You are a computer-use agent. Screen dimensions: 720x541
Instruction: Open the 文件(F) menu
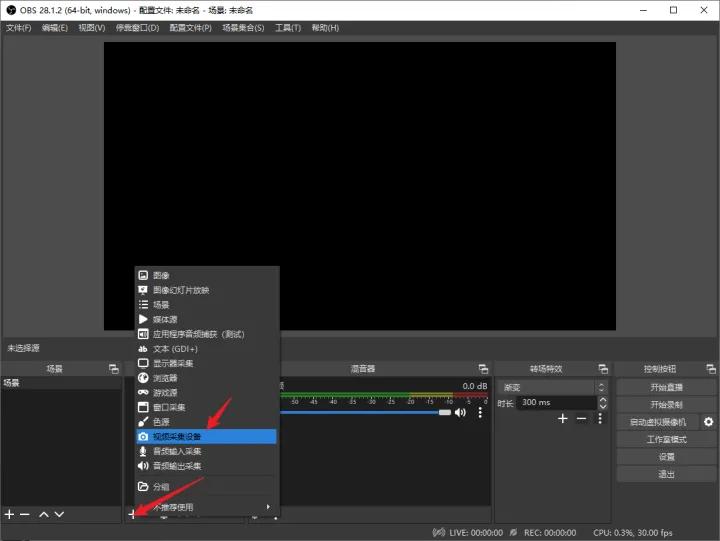[x=19, y=28]
